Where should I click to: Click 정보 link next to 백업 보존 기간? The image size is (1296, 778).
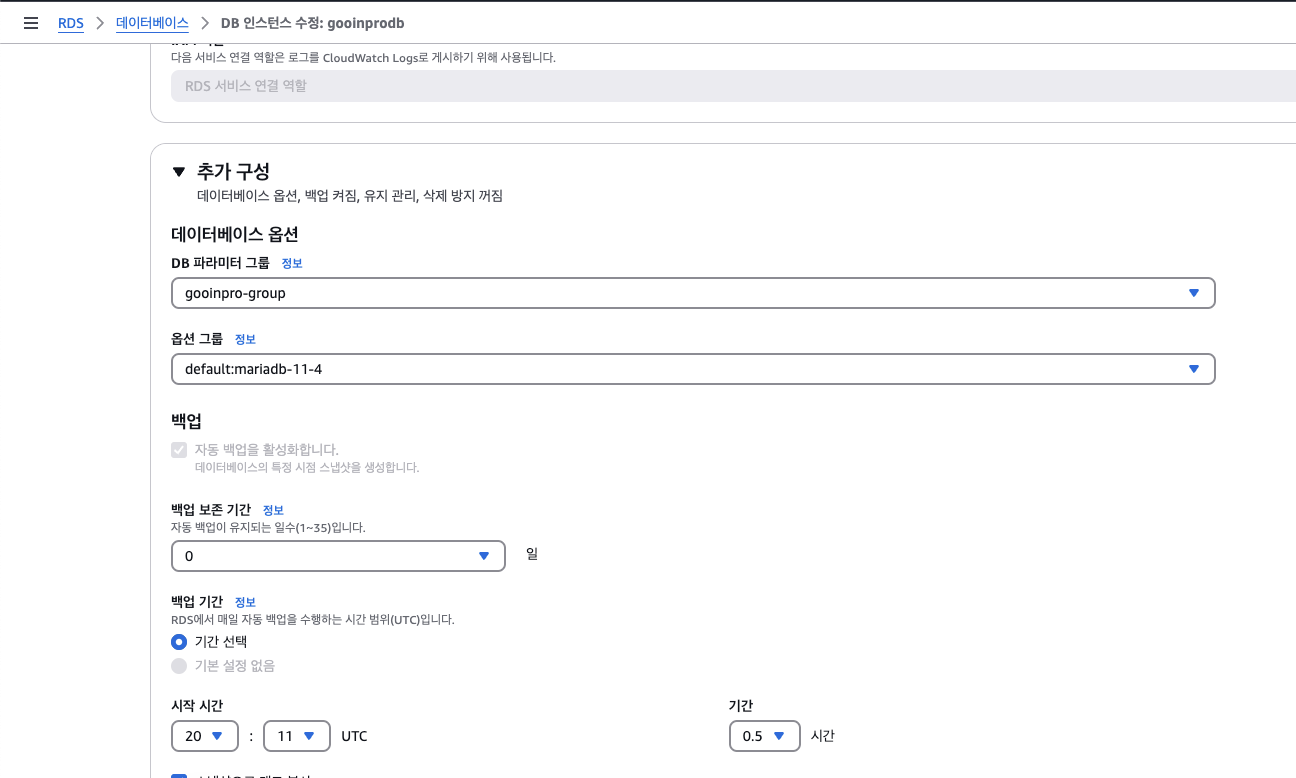273,510
